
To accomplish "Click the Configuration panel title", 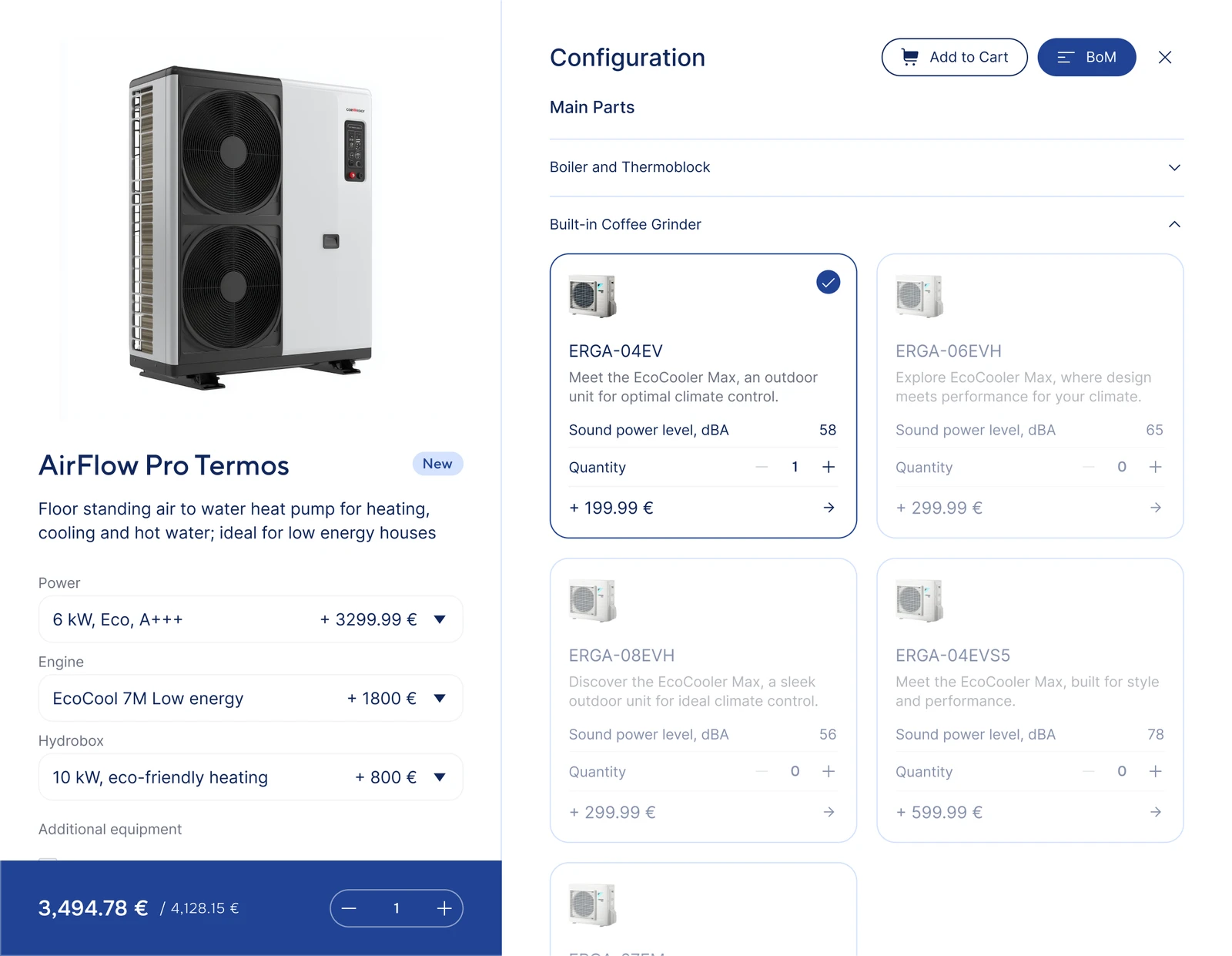I will [x=627, y=57].
